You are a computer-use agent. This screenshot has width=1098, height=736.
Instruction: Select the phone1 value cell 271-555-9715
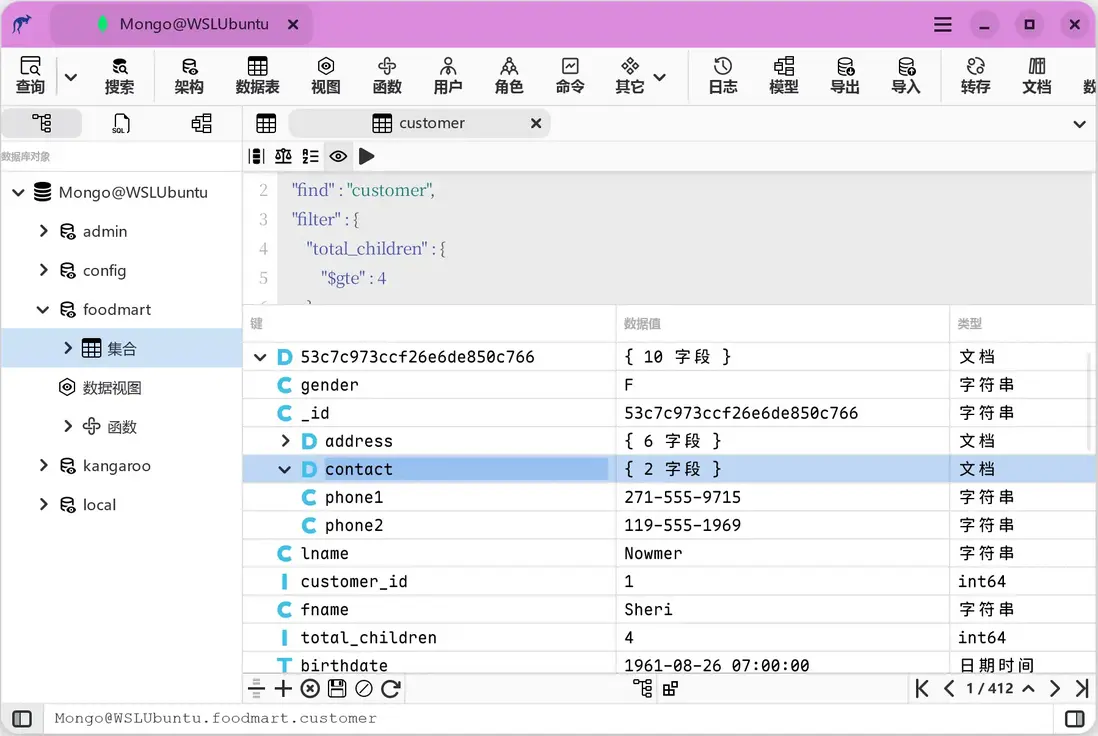click(682, 497)
